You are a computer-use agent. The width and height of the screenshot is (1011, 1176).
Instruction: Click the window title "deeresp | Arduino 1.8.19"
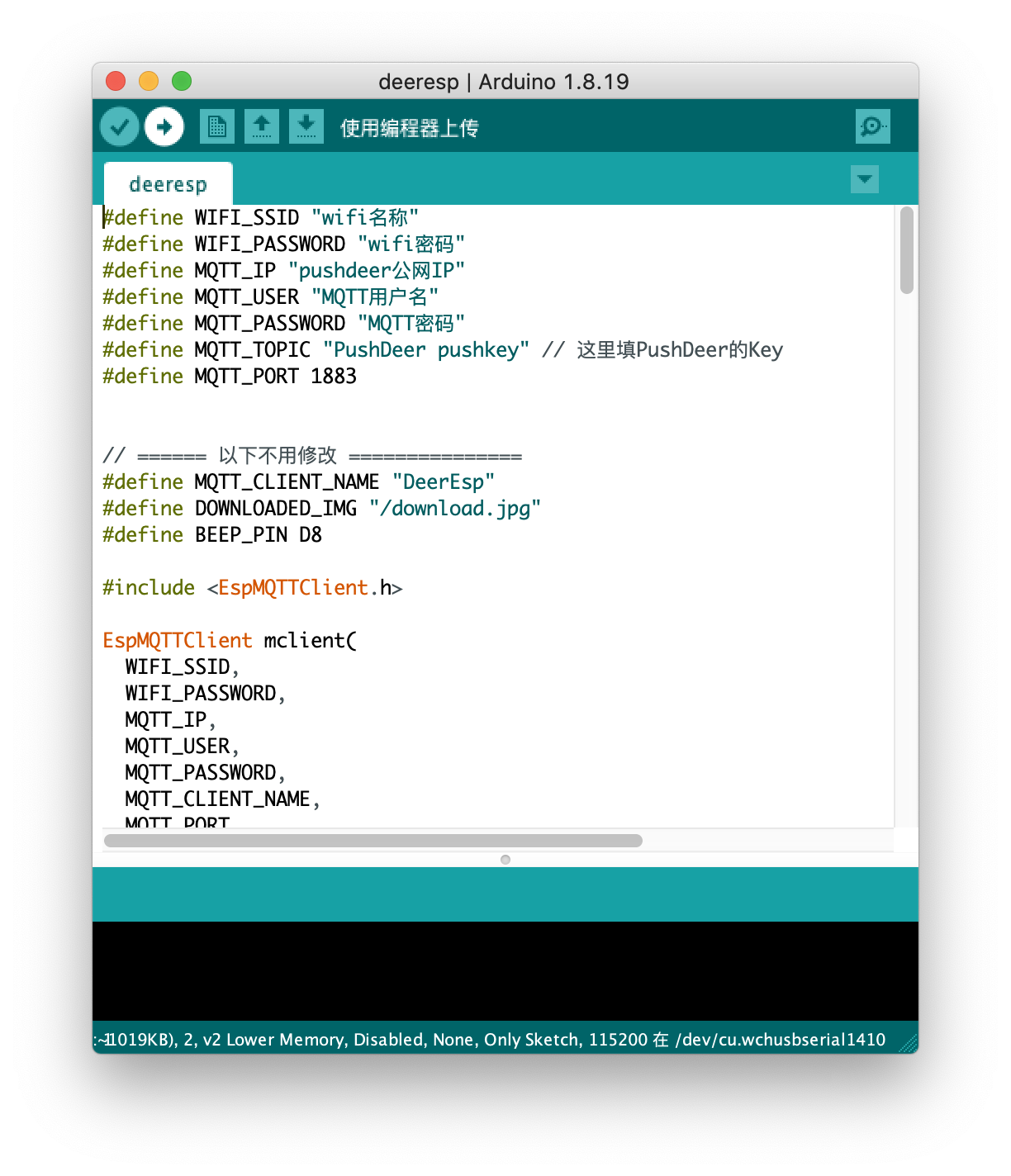[x=504, y=82]
